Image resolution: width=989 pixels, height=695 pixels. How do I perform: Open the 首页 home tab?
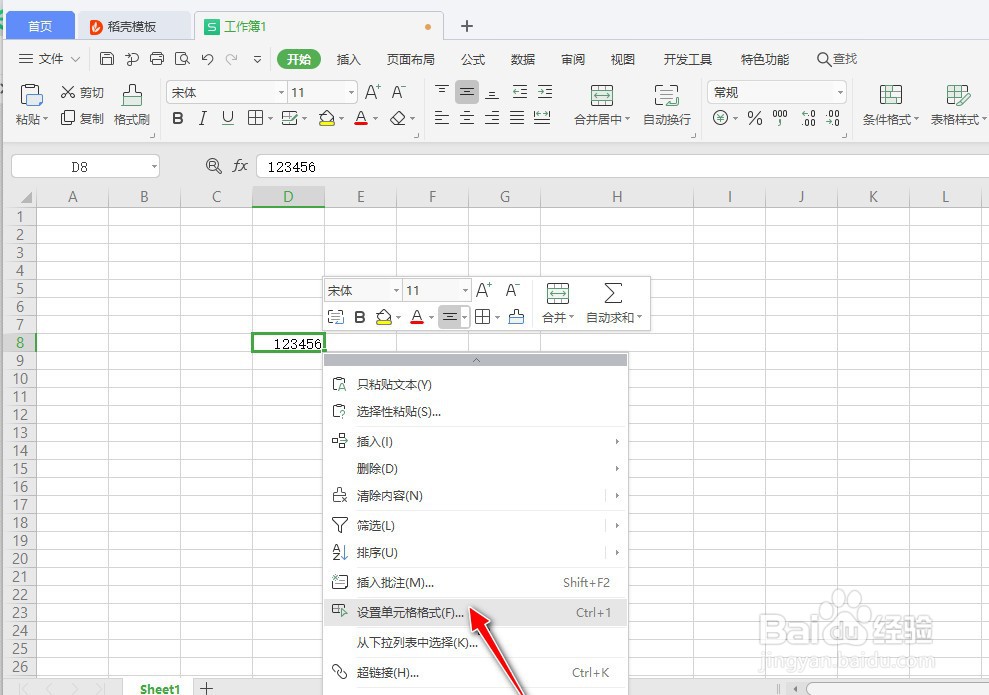(x=40, y=26)
